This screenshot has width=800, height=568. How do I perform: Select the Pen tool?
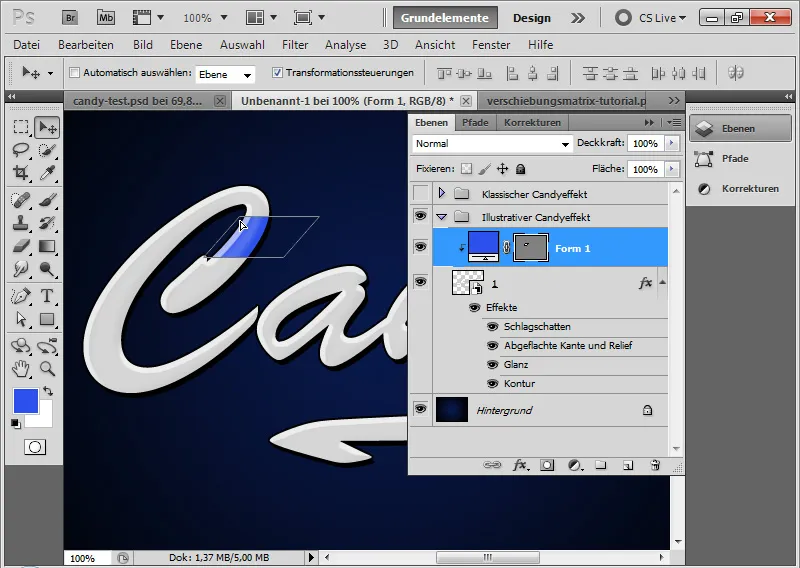(21, 296)
